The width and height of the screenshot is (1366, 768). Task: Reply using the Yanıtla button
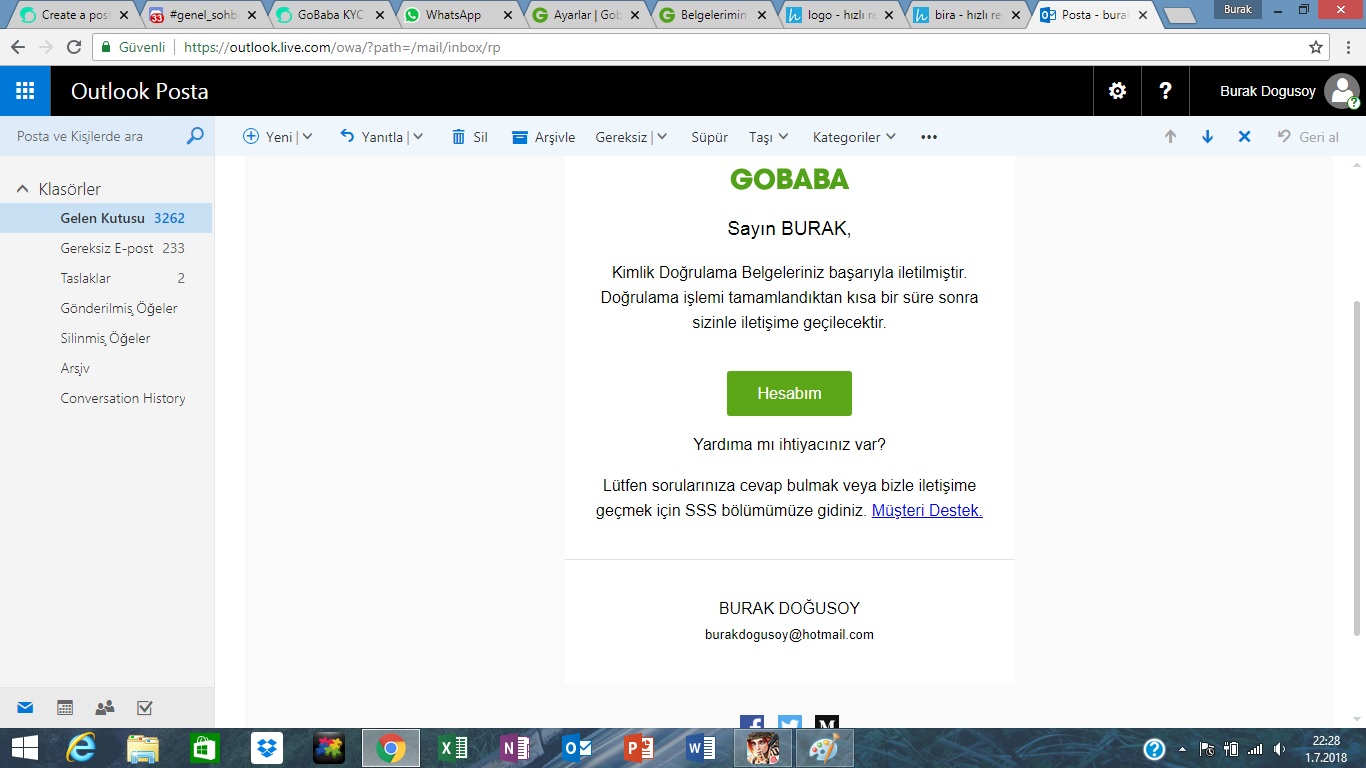tap(371, 137)
